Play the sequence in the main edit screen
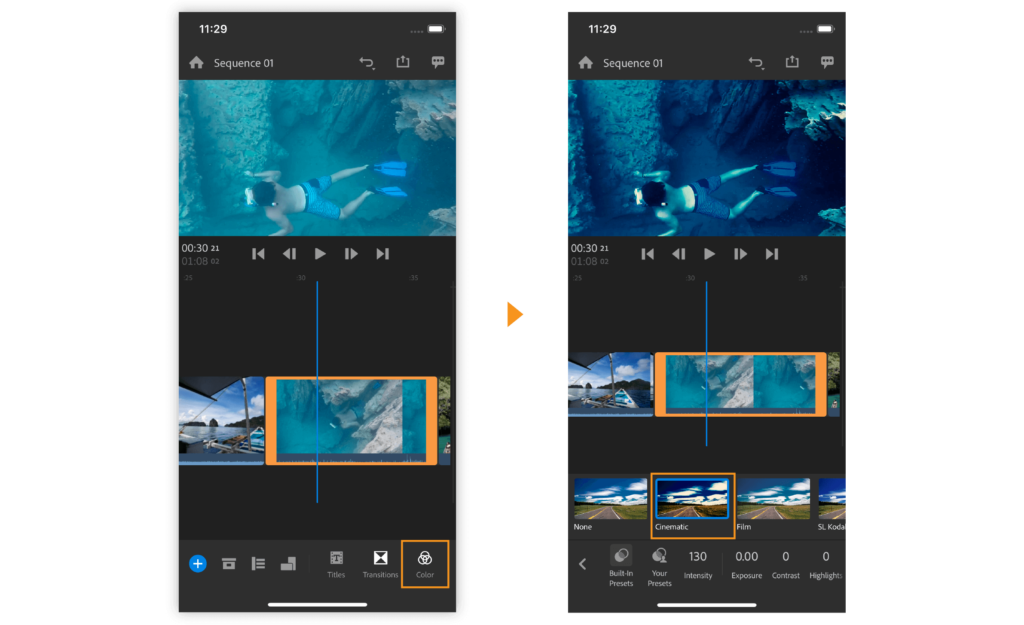 pos(320,254)
